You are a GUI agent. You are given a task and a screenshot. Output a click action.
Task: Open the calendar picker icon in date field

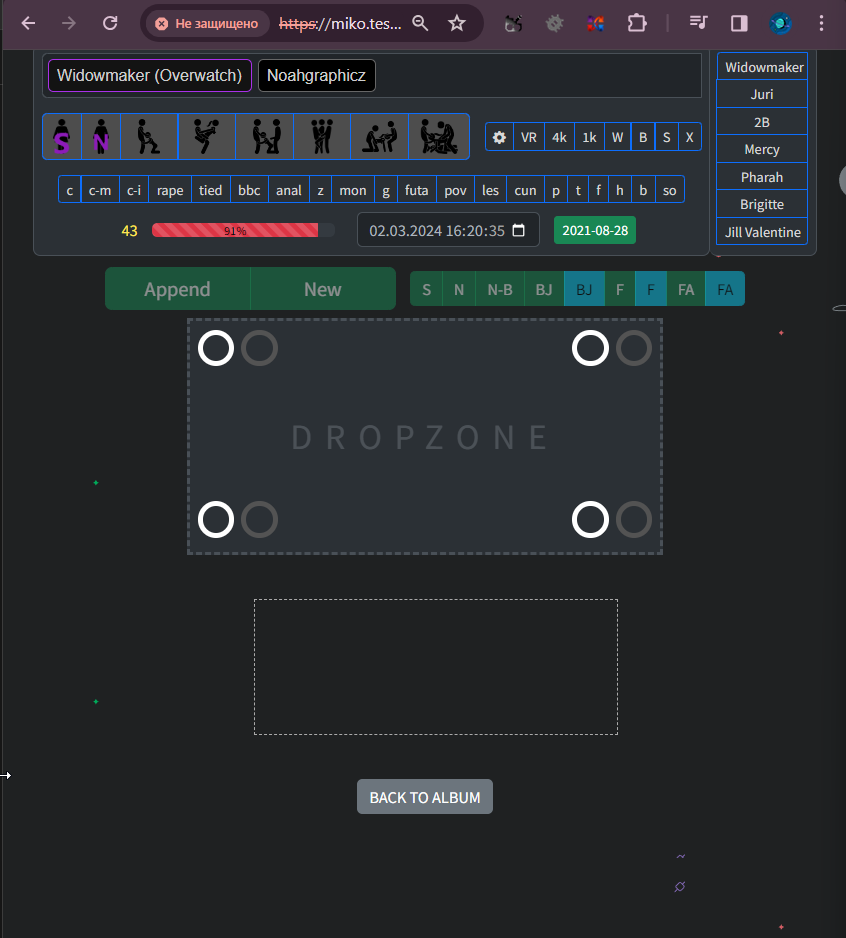pos(519,230)
